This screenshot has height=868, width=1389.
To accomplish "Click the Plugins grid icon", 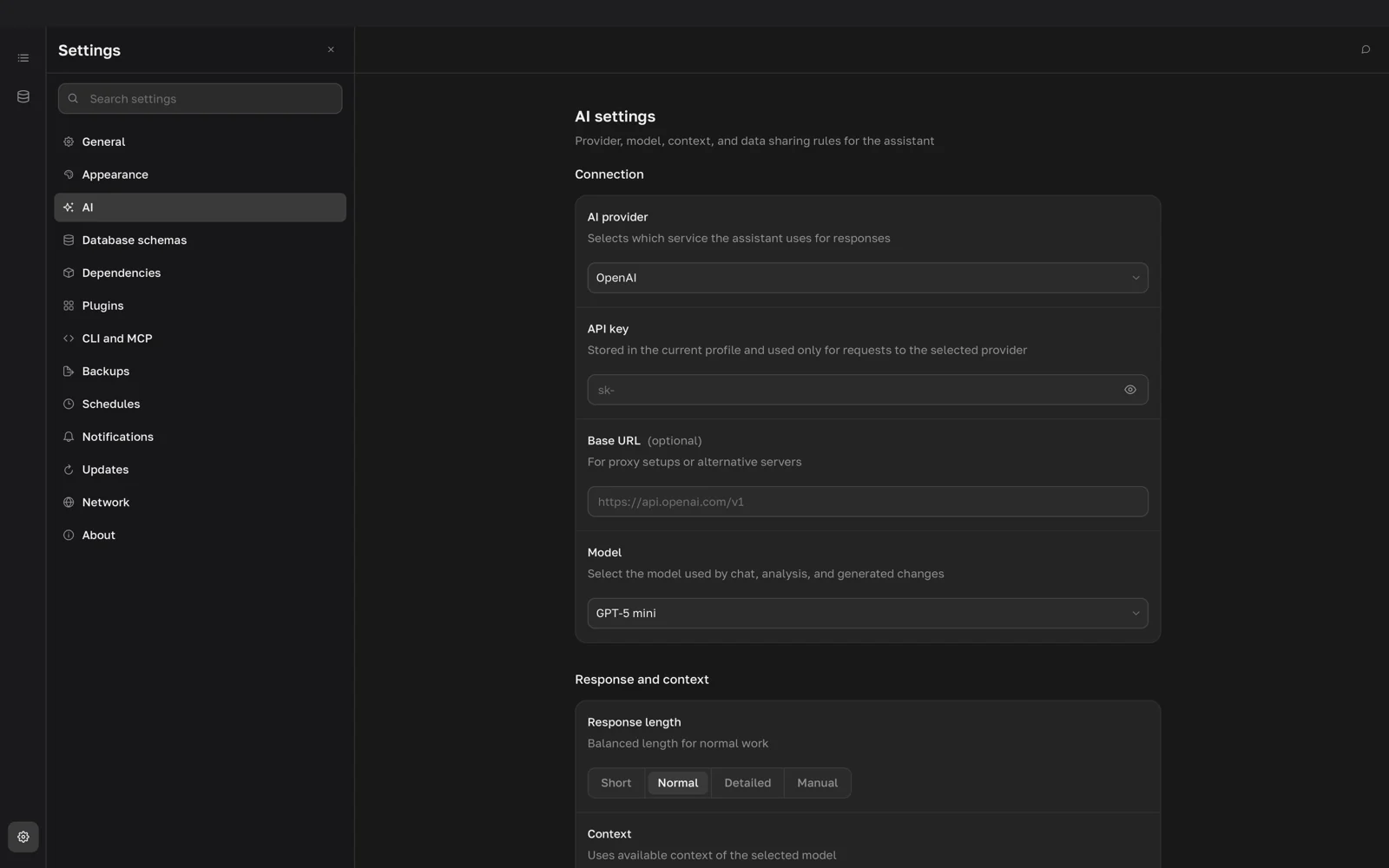I will click(69, 306).
